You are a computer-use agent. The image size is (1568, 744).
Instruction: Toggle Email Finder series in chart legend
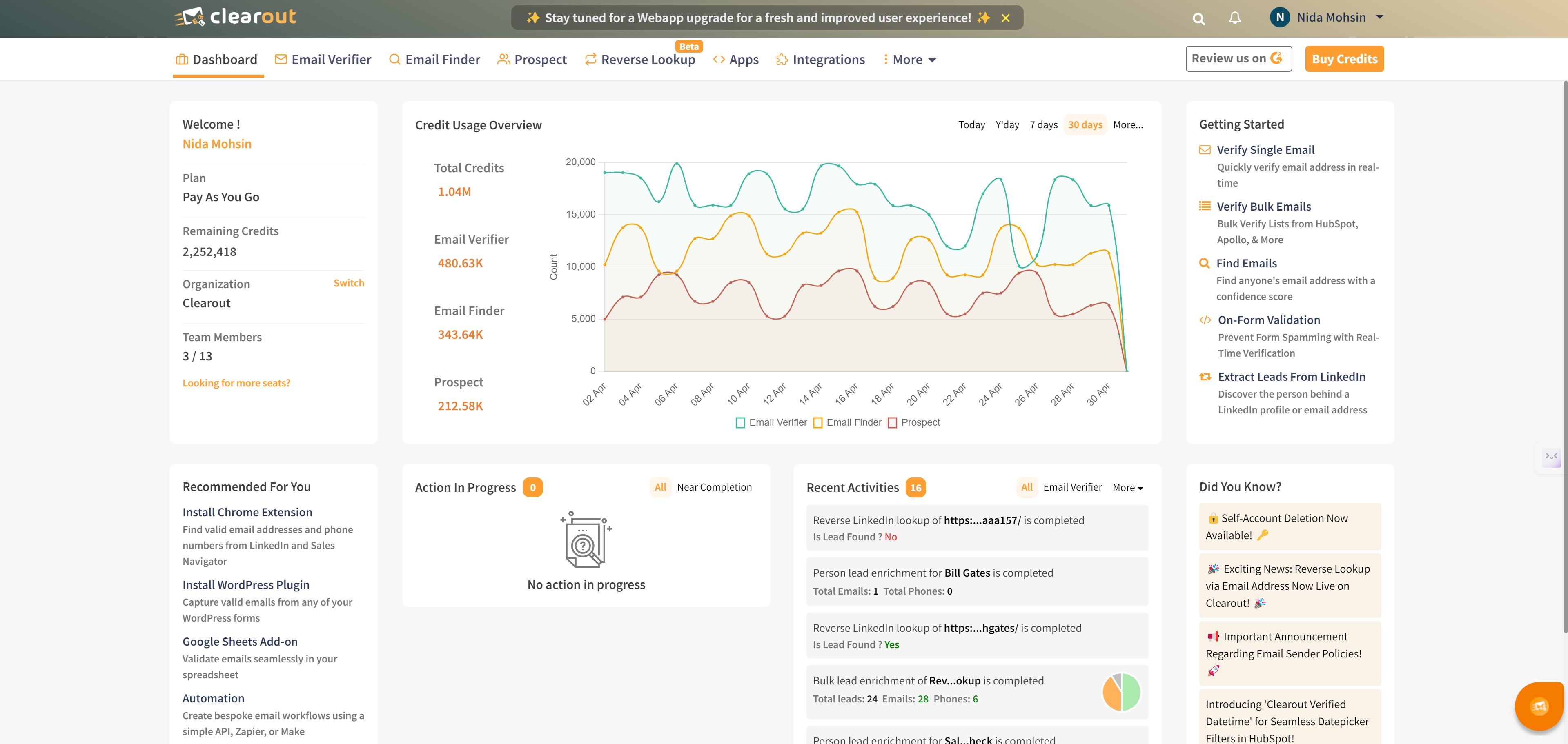[x=847, y=422]
